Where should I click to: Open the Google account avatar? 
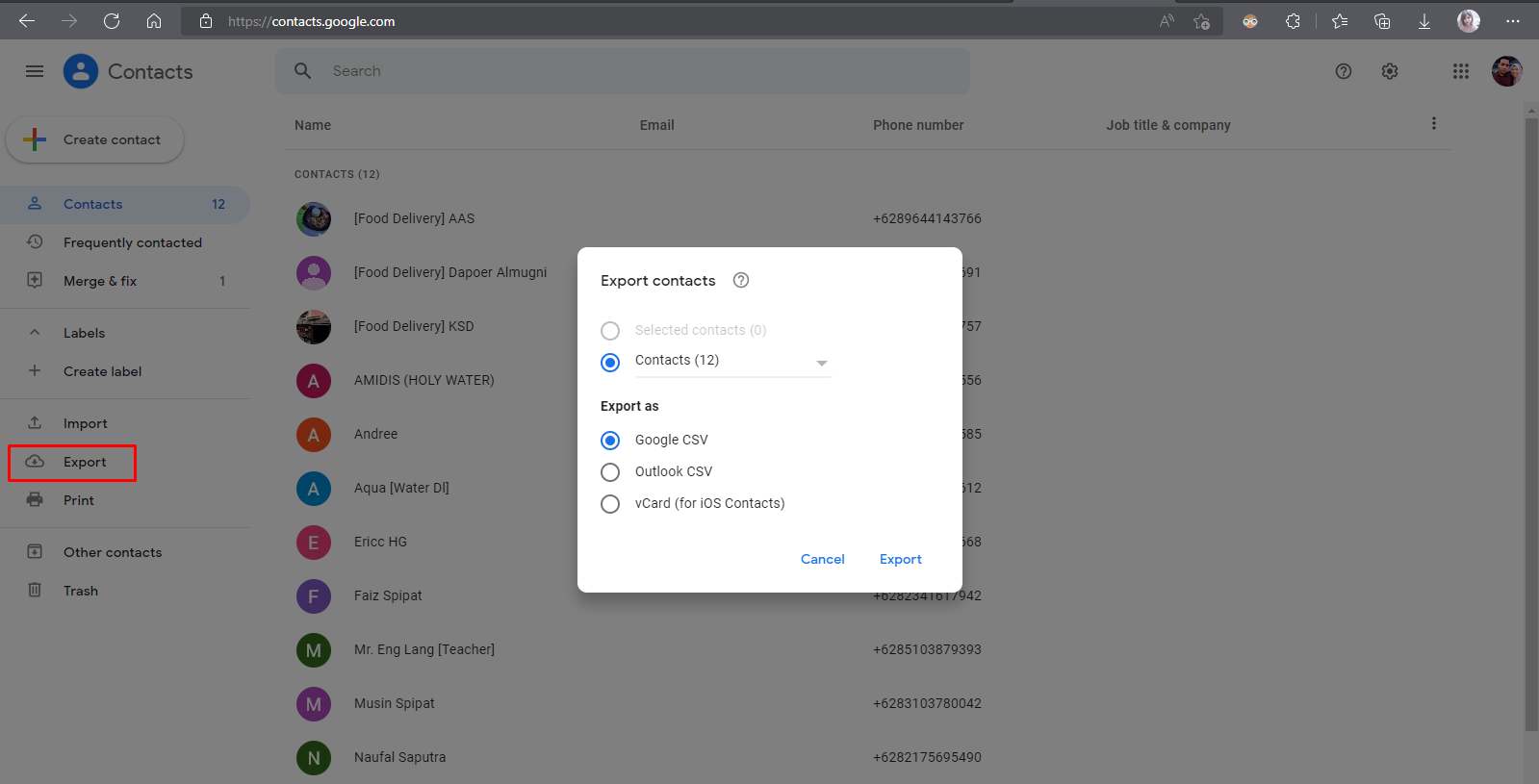(x=1507, y=71)
